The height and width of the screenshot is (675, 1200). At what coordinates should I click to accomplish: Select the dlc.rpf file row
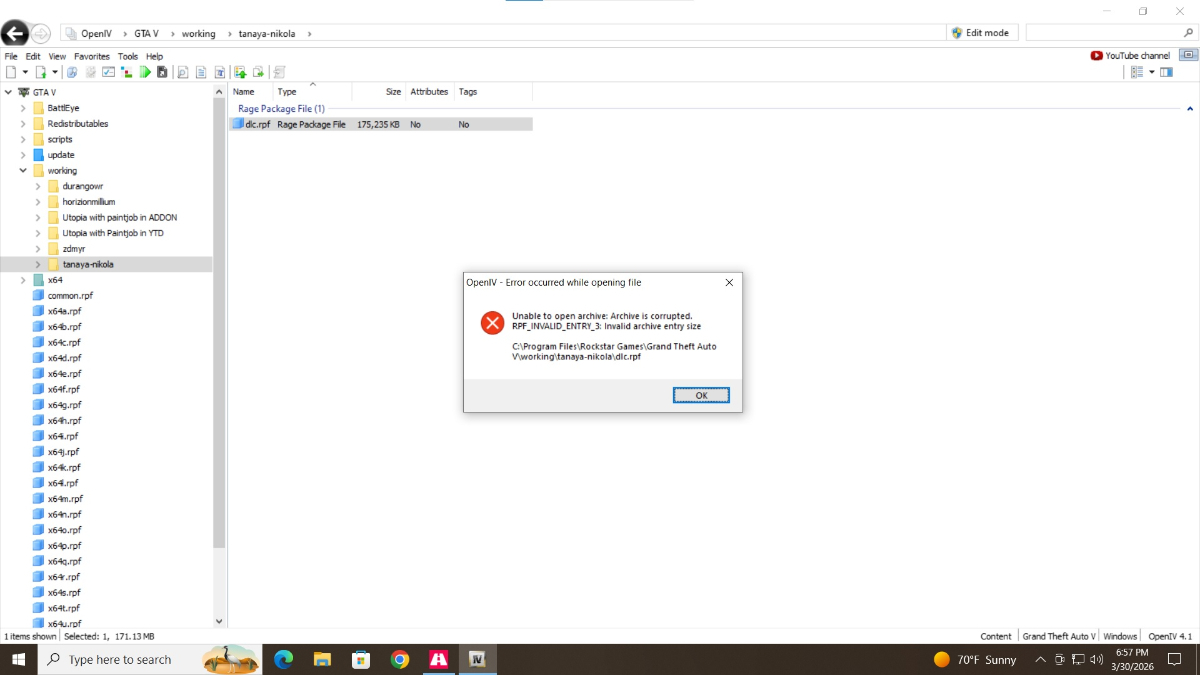pos(380,125)
